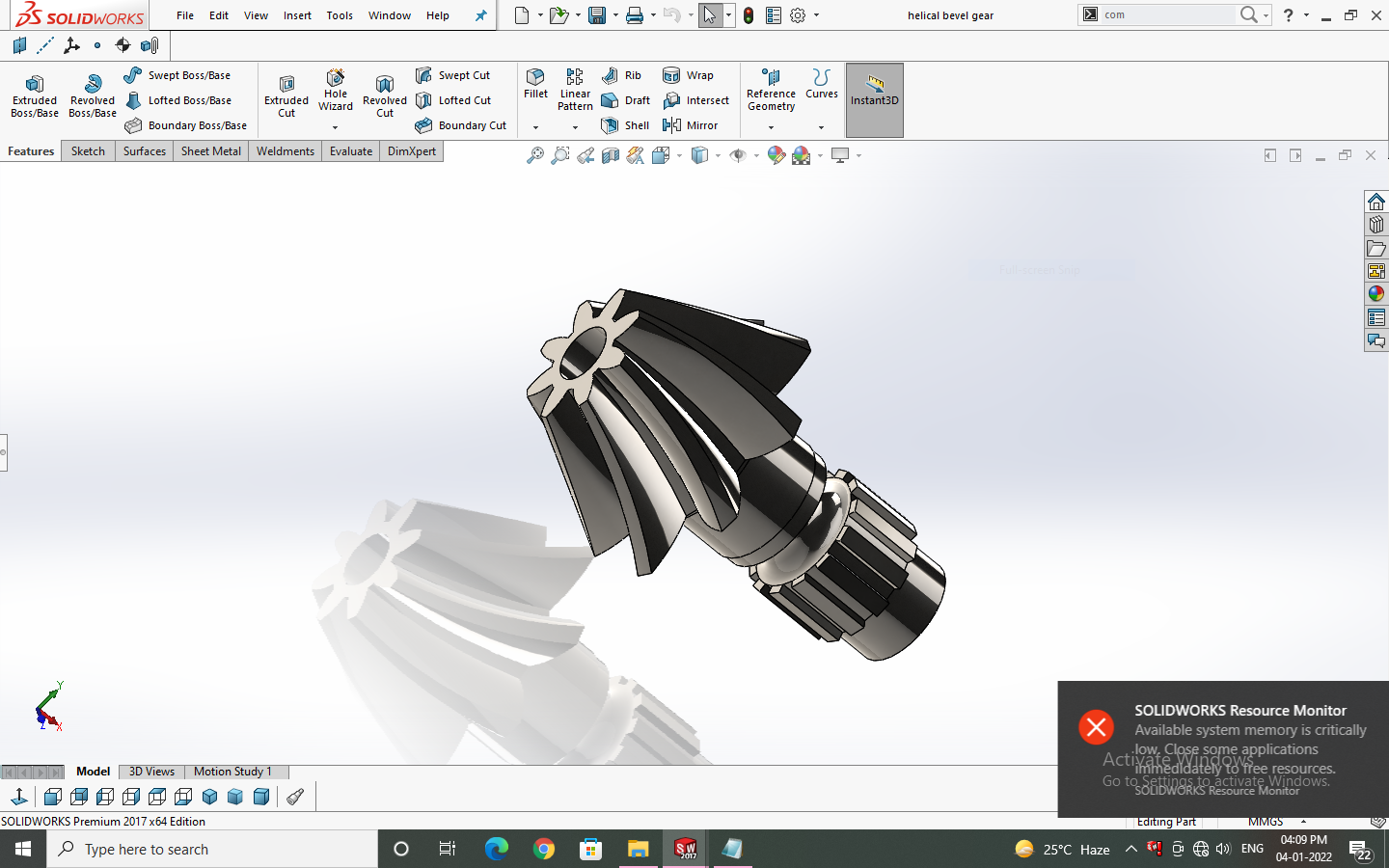Pin the menu bar open

(x=481, y=15)
